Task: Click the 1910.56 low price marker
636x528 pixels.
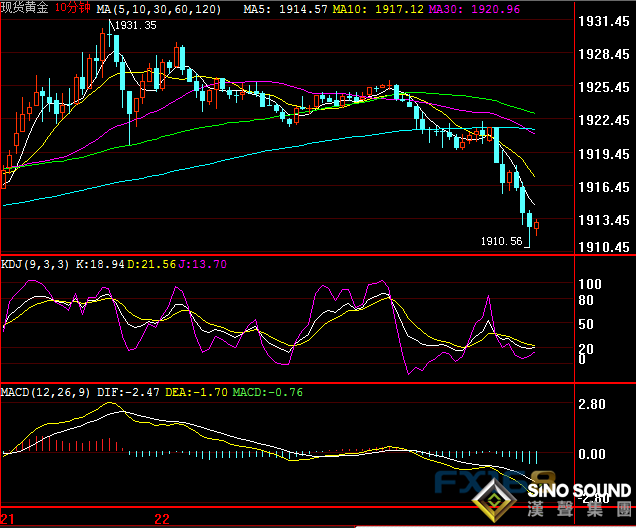Action: pos(501,241)
